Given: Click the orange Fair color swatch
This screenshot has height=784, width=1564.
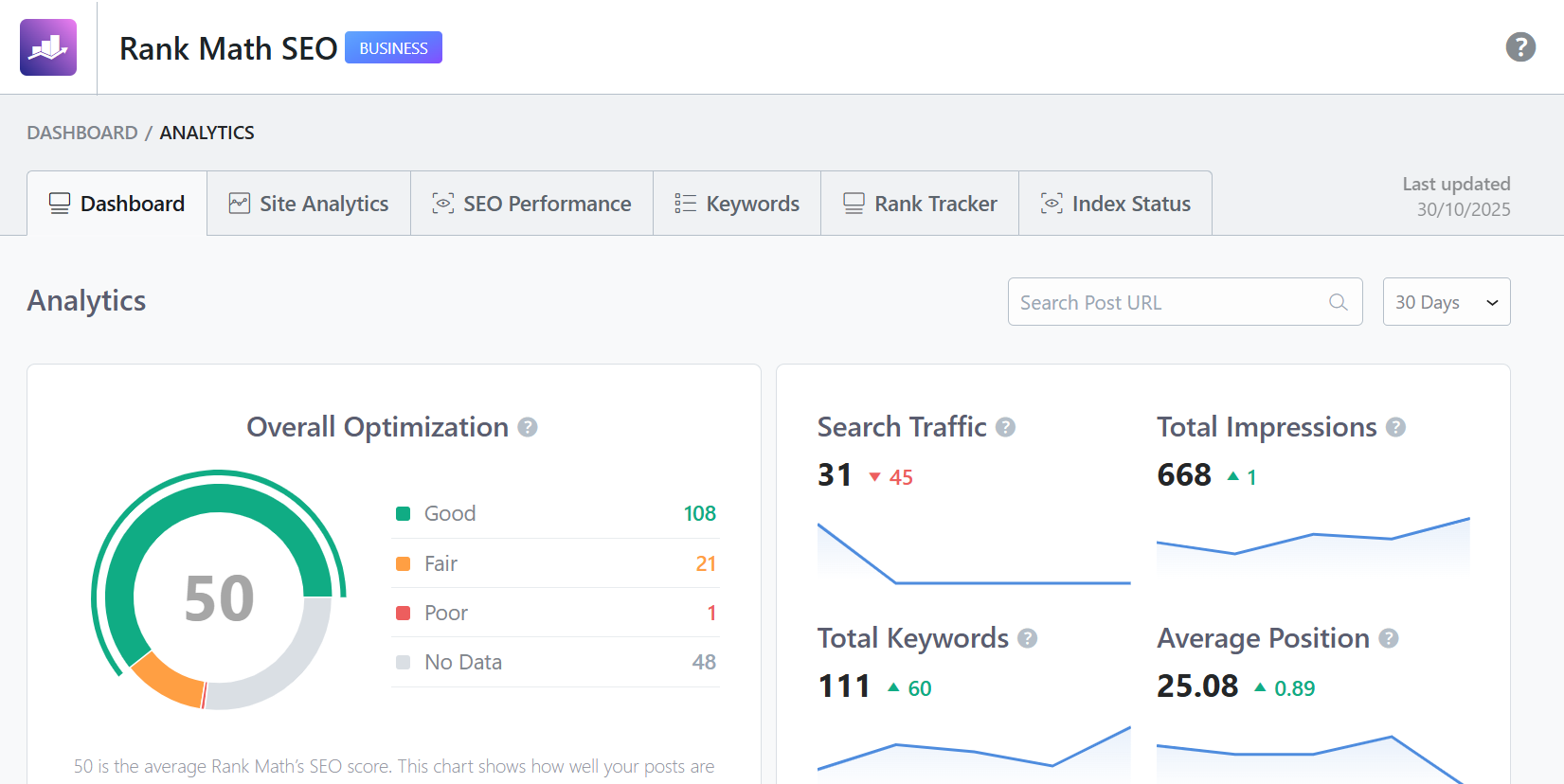Looking at the screenshot, I should [403, 564].
